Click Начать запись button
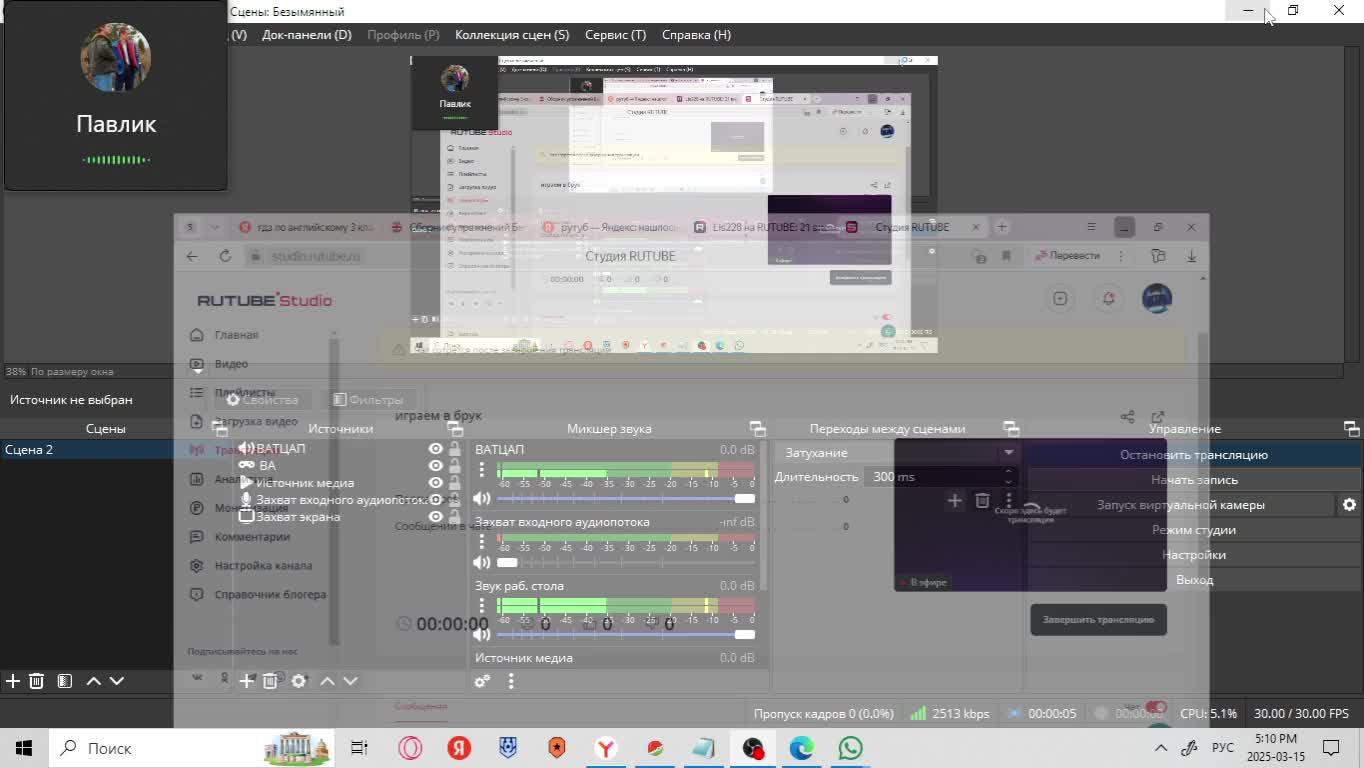The width and height of the screenshot is (1364, 768). [1194, 480]
